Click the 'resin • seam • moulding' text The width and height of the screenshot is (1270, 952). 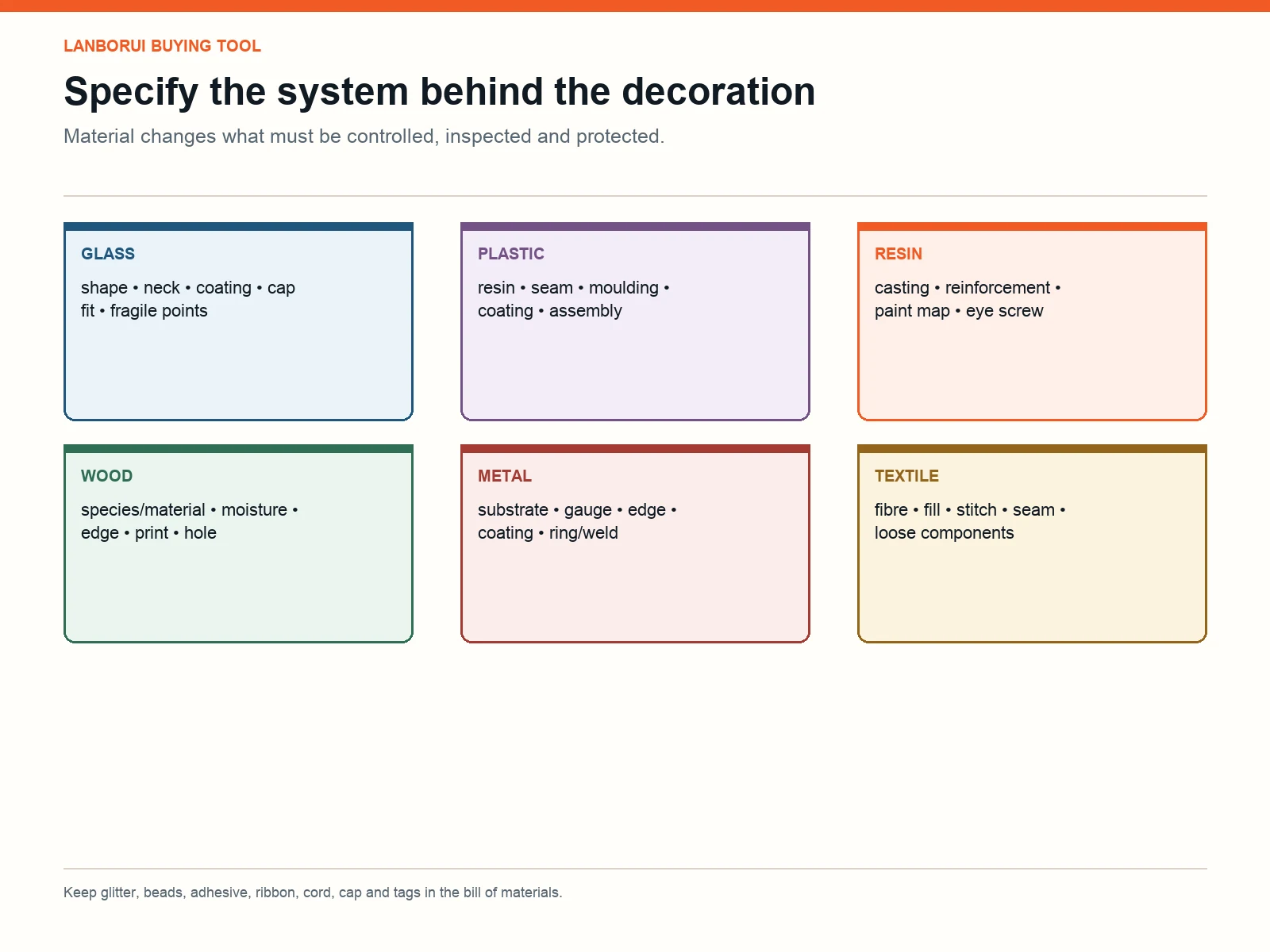click(x=568, y=287)
